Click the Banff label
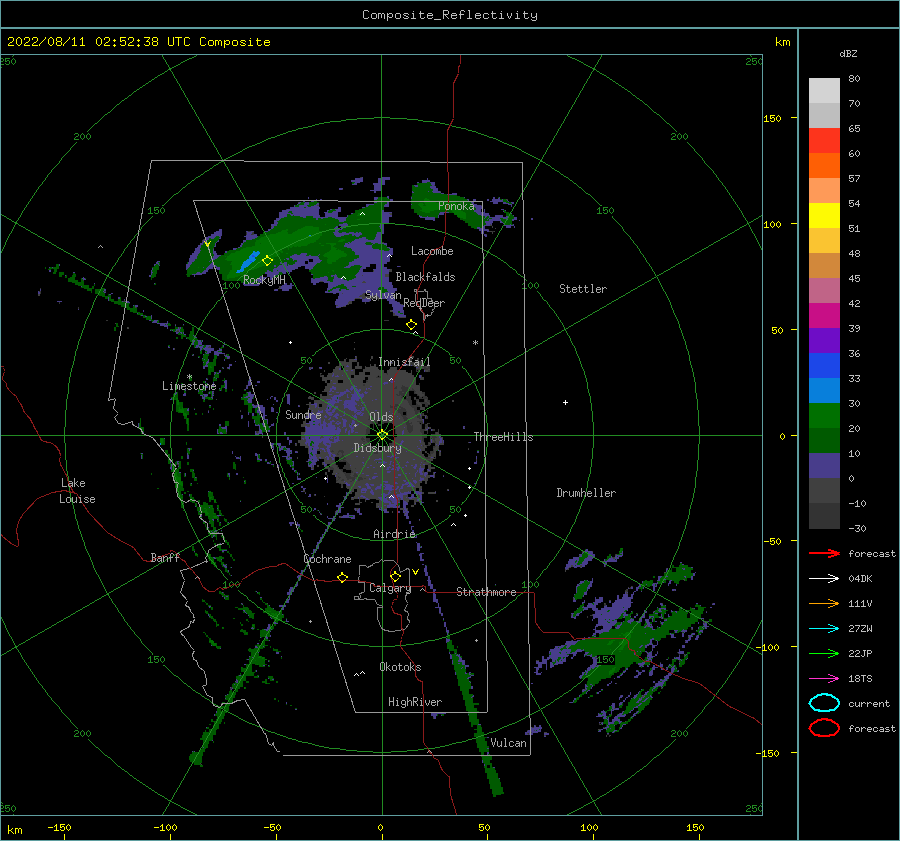 165,557
